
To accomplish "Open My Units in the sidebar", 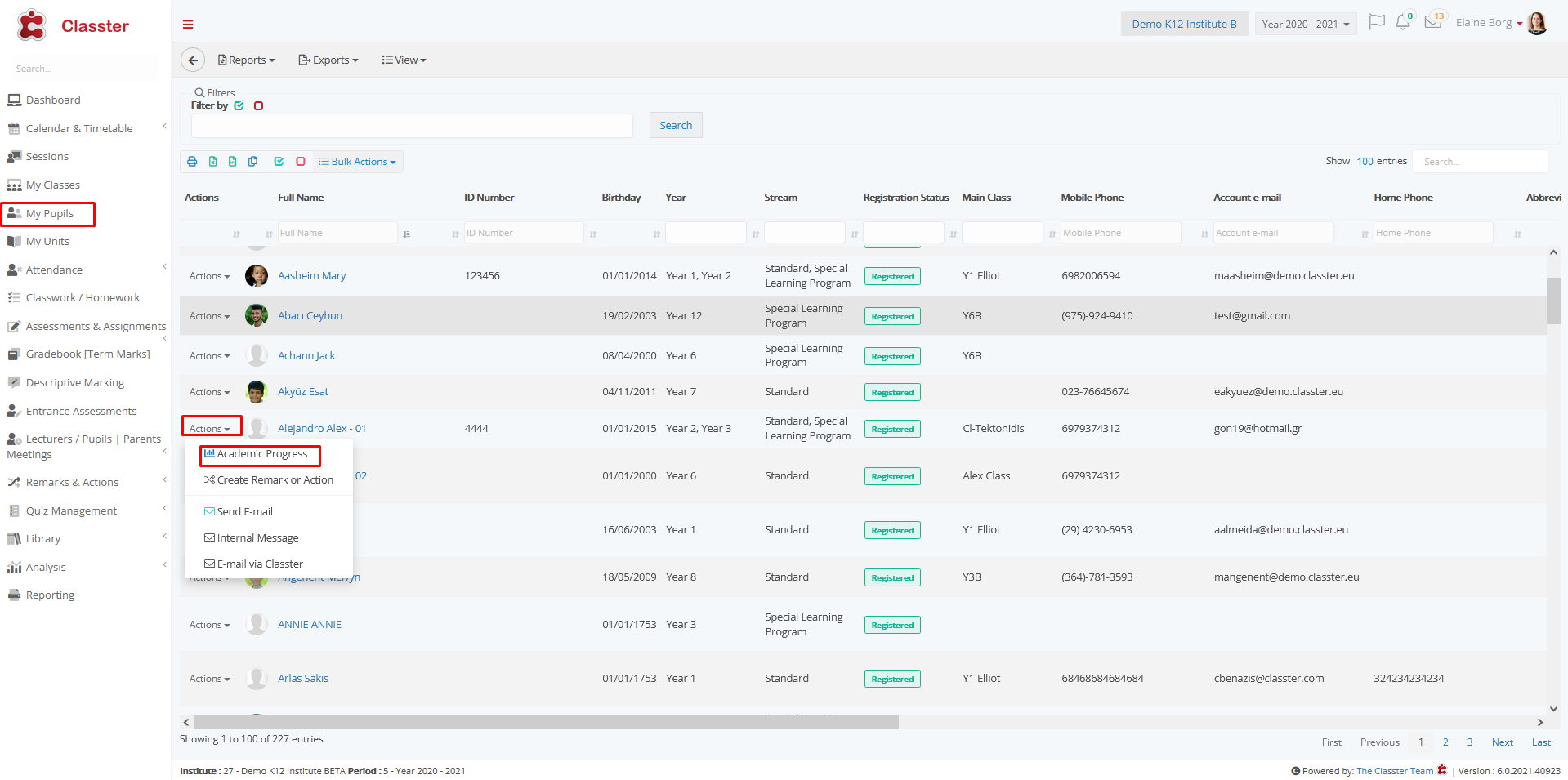I will click(x=47, y=242).
